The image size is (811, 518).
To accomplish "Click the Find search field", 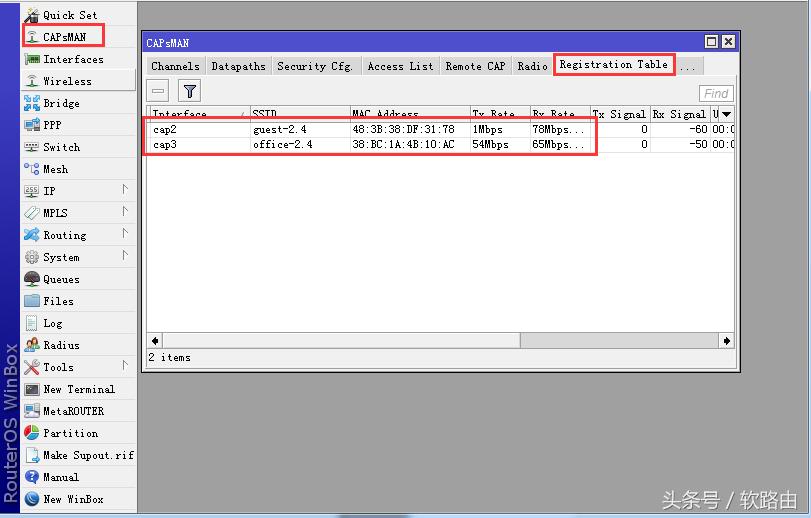I will 716,93.
